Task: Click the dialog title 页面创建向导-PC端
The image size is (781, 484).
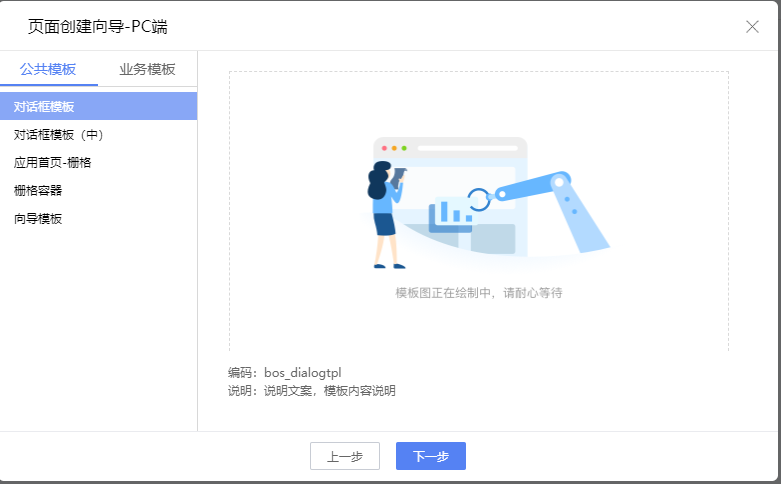Action: coord(98,26)
